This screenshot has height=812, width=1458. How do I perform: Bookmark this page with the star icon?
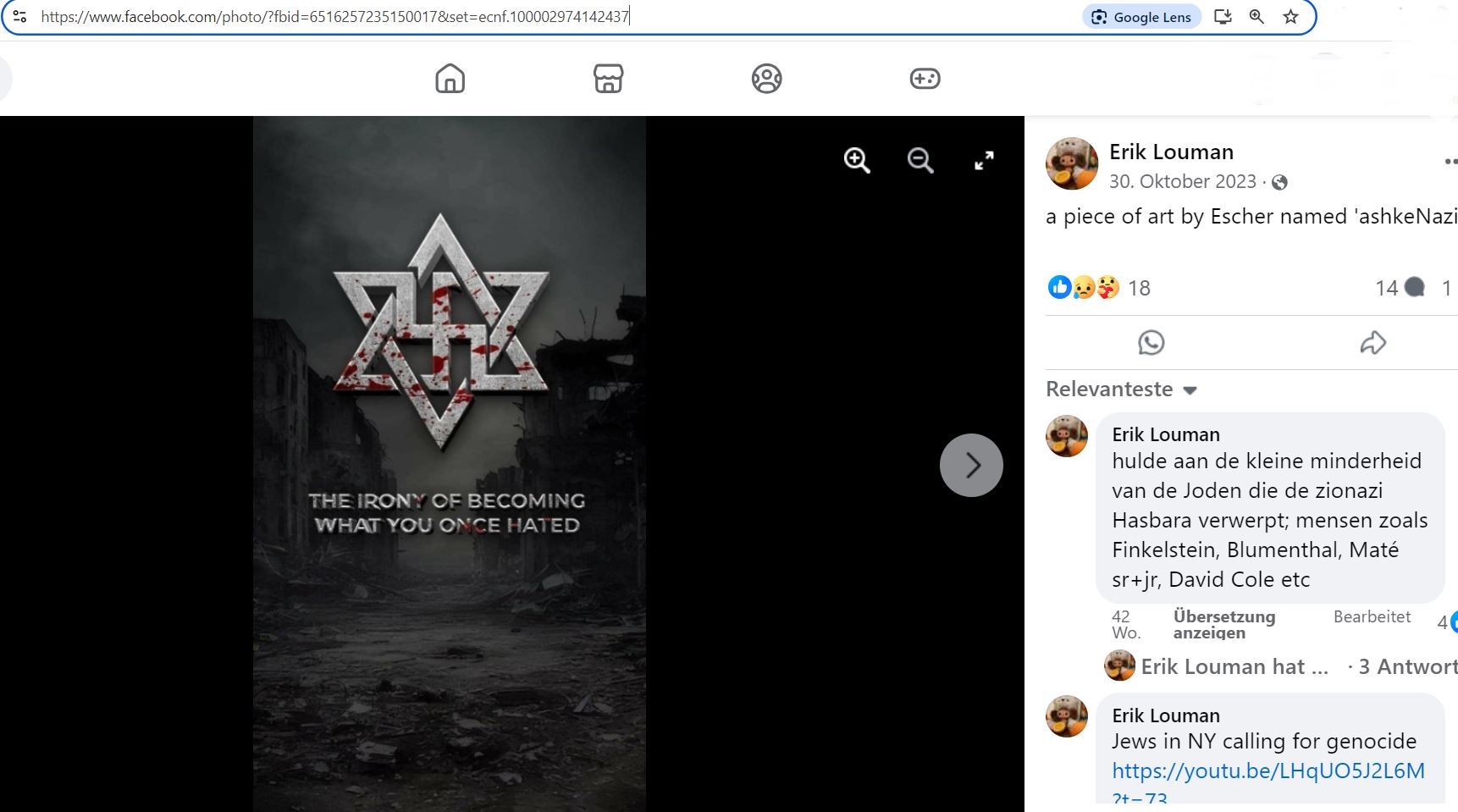point(1290,16)
